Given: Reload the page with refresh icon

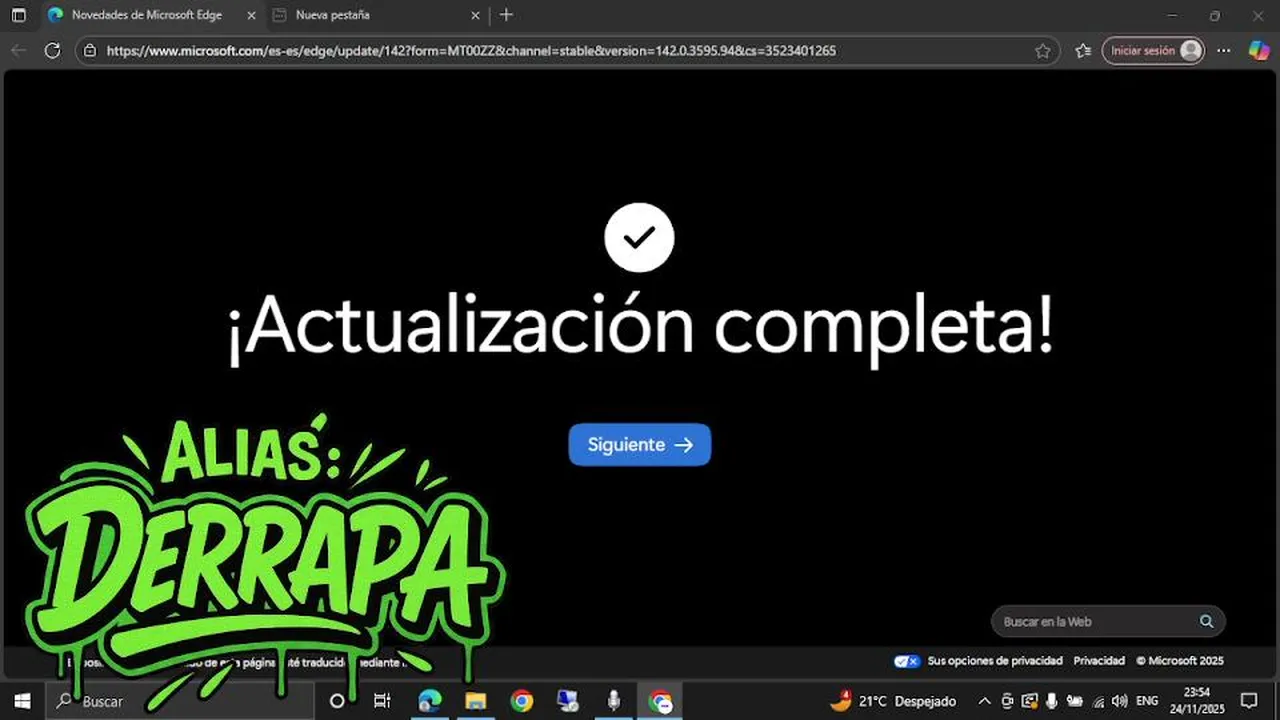Looking at the screenshot, I should point(52,50).
